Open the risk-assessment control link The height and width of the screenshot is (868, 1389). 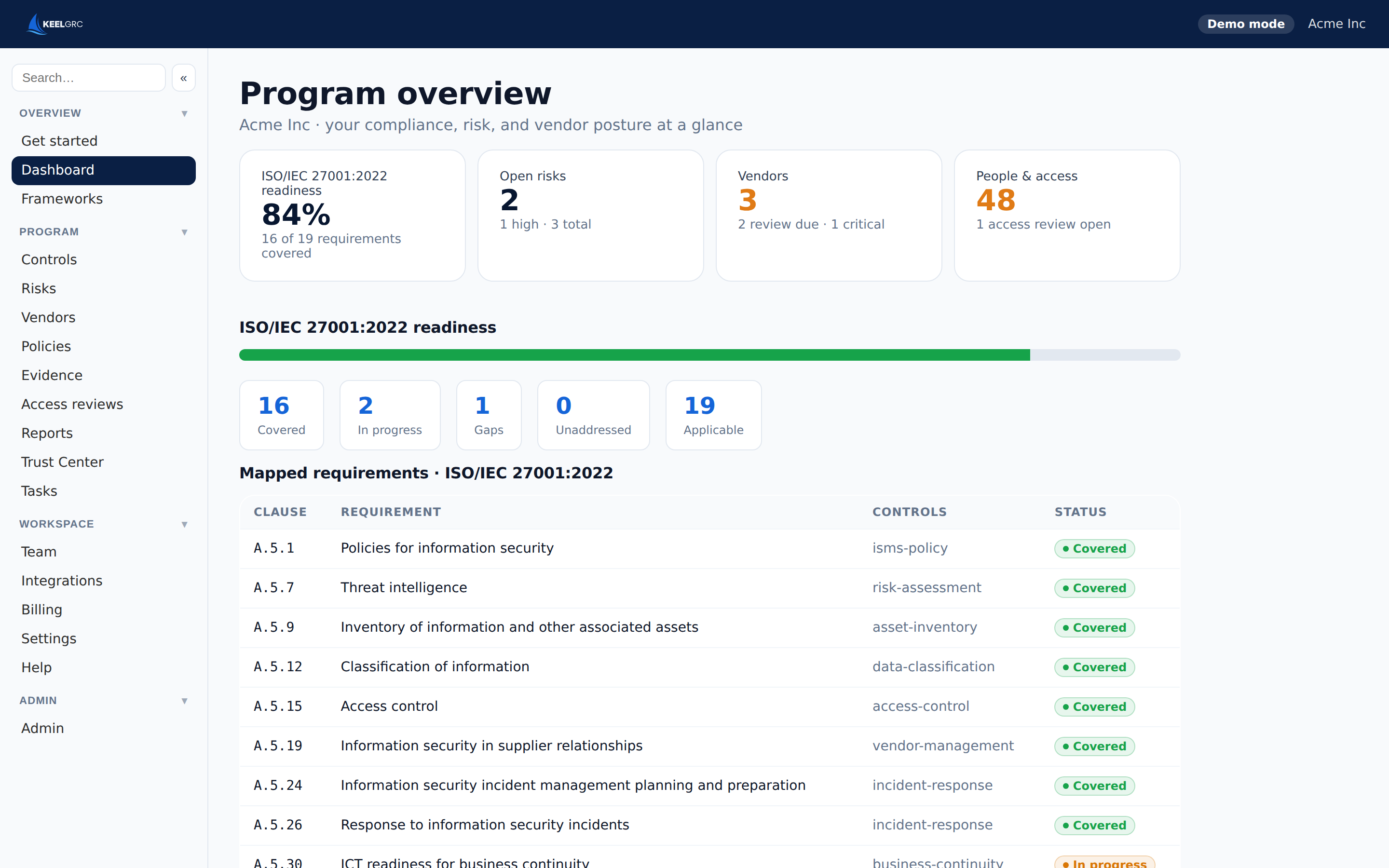(927, 588)
